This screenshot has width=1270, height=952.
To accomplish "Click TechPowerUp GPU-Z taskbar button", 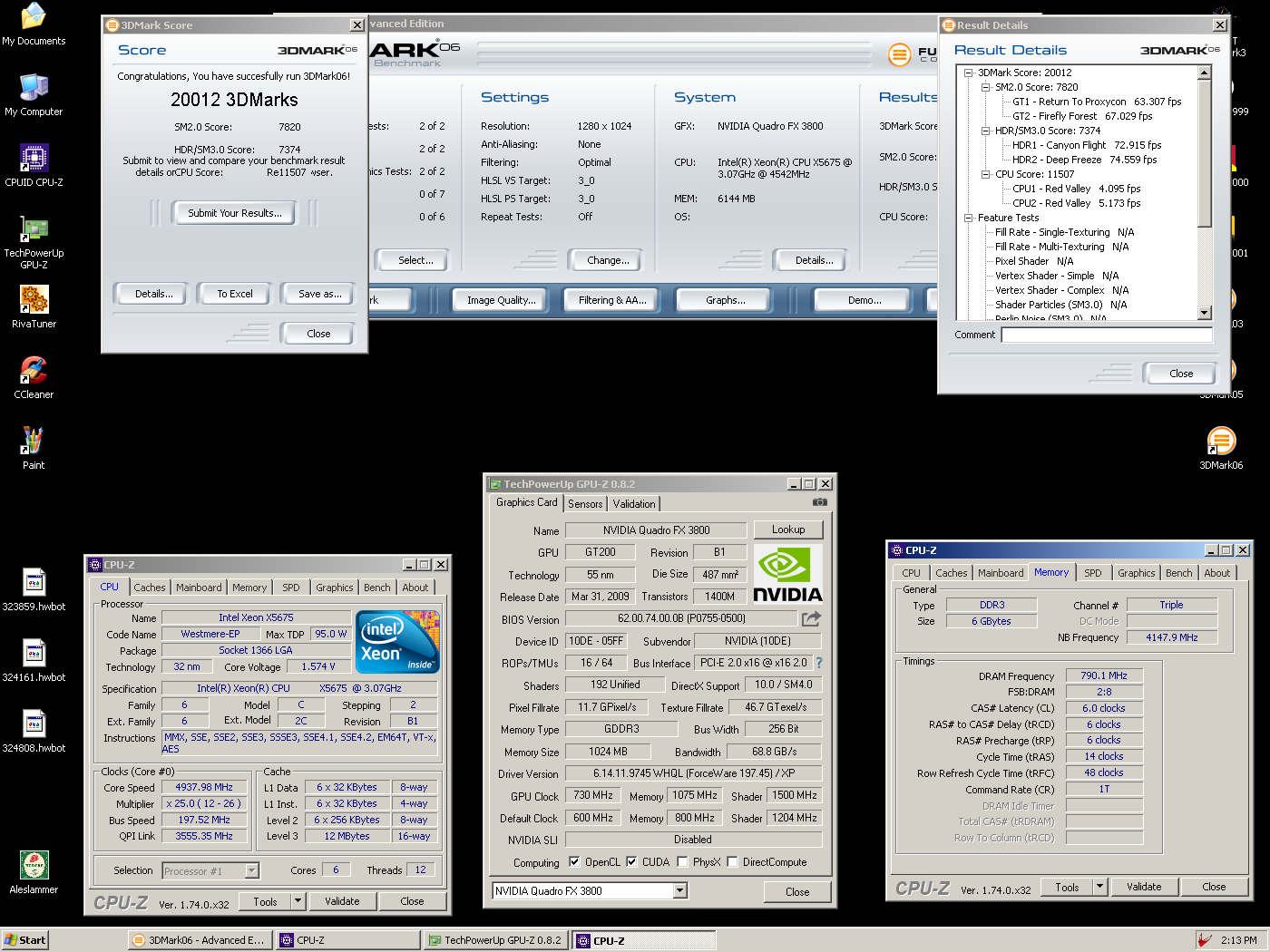I will (496, 940).
